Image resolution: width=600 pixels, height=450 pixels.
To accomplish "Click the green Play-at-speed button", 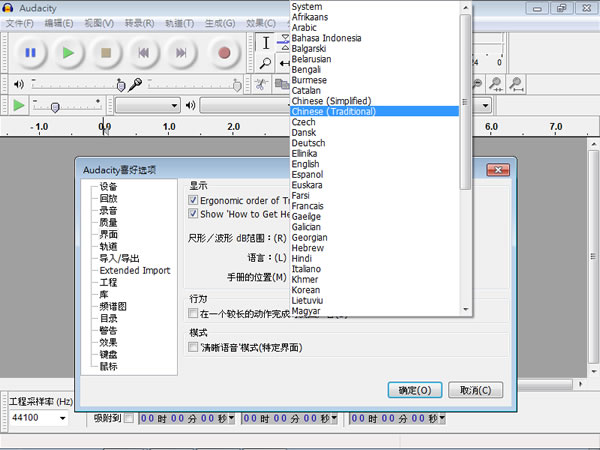I will pyautogui.click(x=18, y=105).
